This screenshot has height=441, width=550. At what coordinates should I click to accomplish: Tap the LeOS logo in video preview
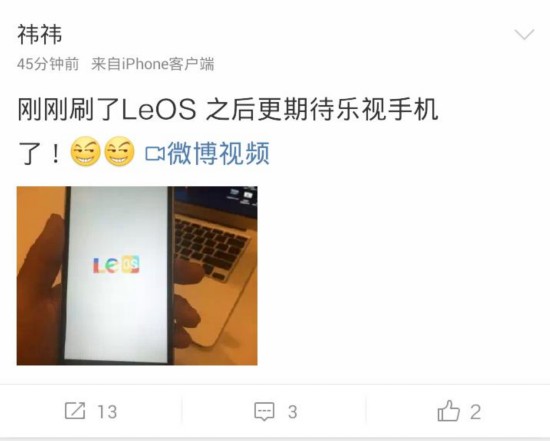click(116, 265)
